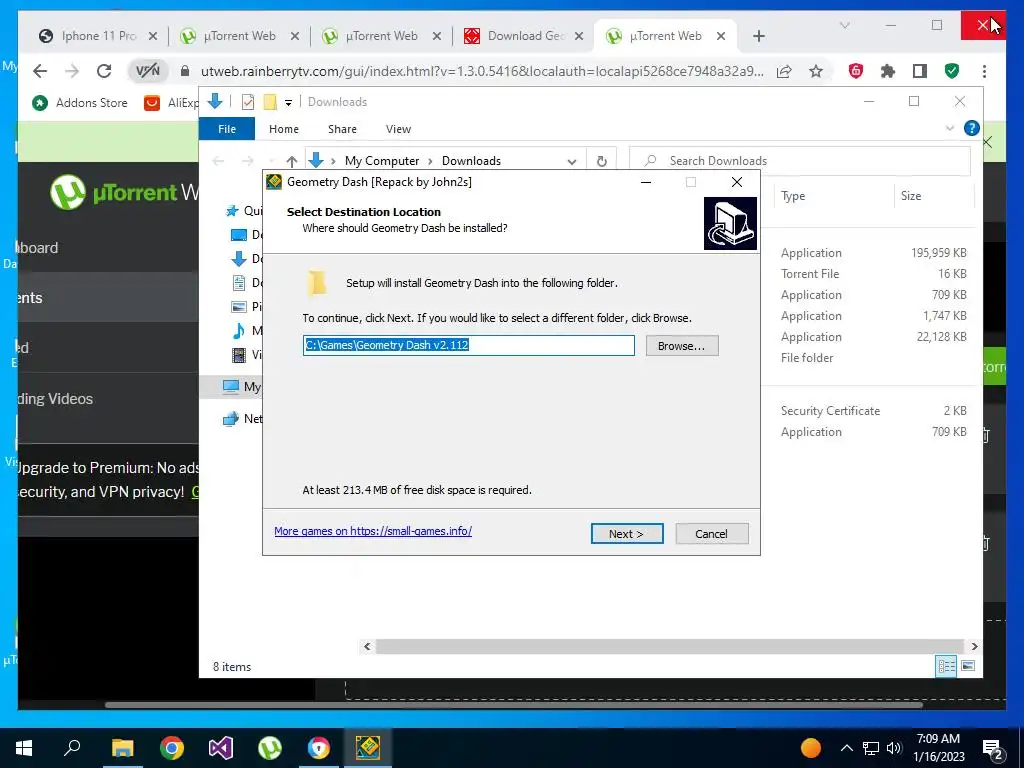The width and height of the screenshot is (1024, 768).
Task: Open quick access toolbar customize dropdown
Action: (x=288, y=103)
